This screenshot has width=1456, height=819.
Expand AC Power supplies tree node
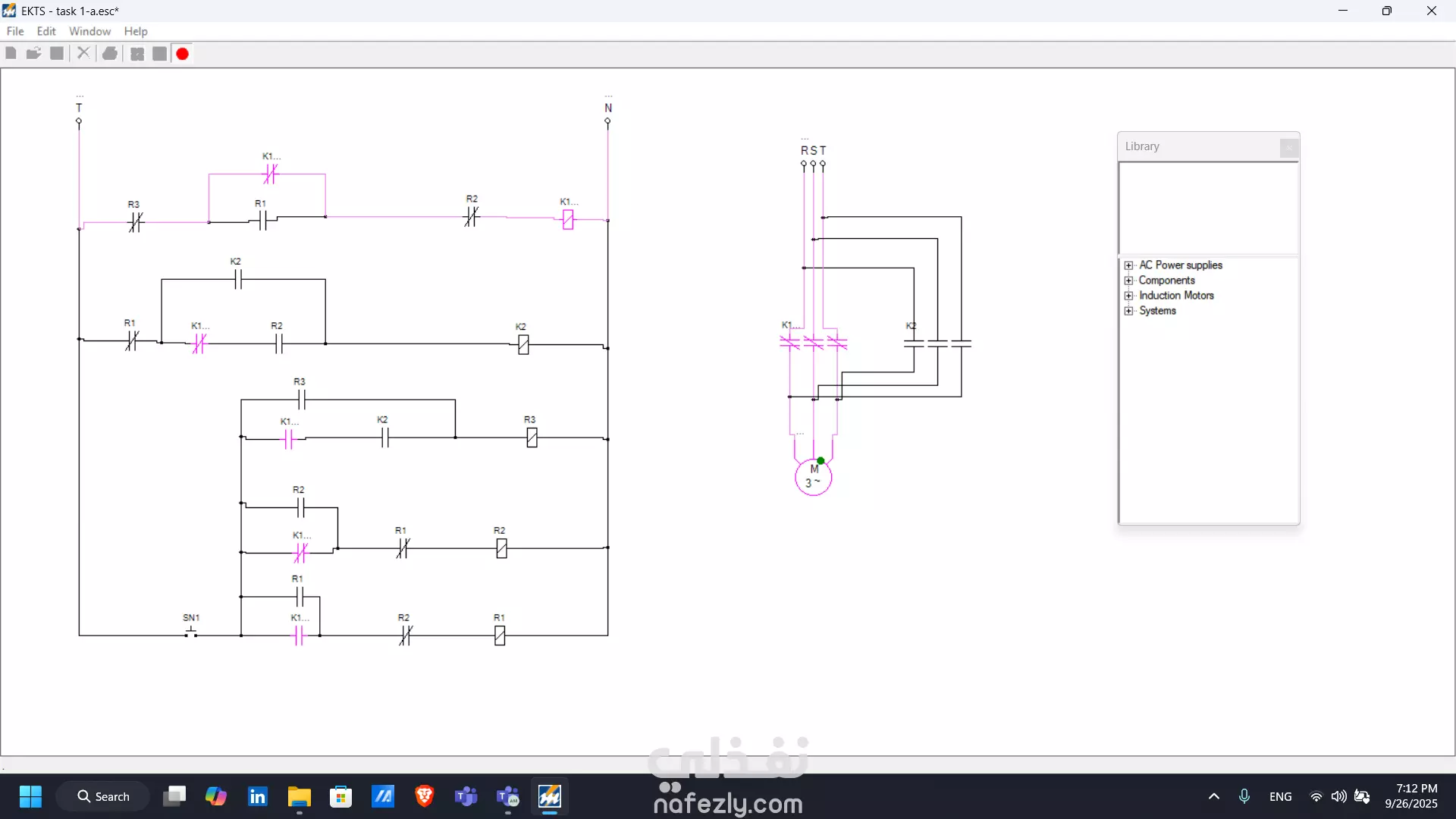tap(1129, 265)
